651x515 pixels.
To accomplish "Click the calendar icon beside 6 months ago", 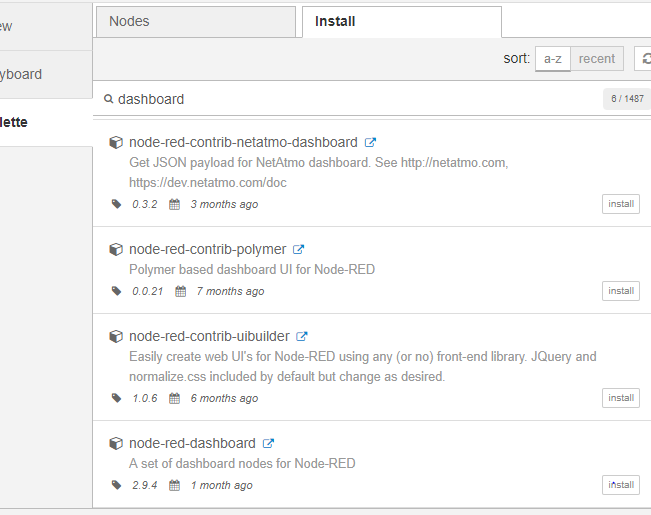I will 174,398.
